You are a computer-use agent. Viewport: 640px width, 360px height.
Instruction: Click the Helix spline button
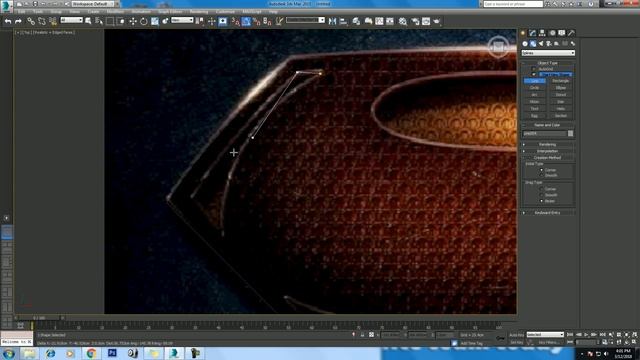[x=560, y=109]
